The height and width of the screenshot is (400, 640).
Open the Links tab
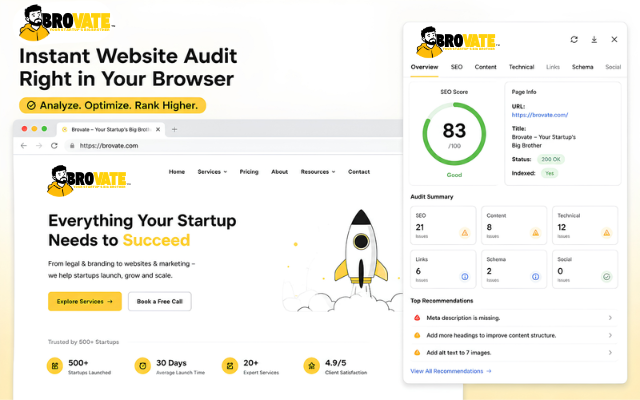tap(553, 67)
